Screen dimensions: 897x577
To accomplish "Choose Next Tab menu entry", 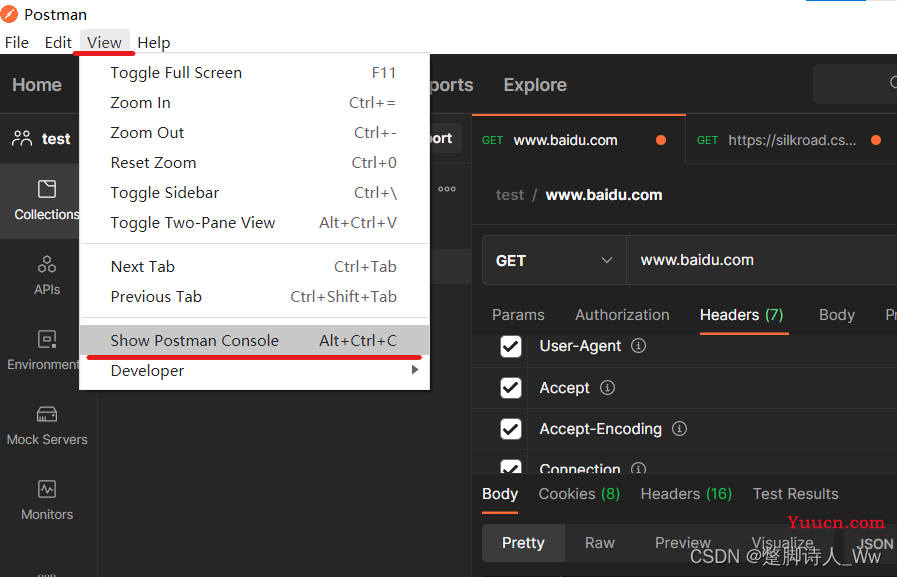I will (x=255, y=266).
